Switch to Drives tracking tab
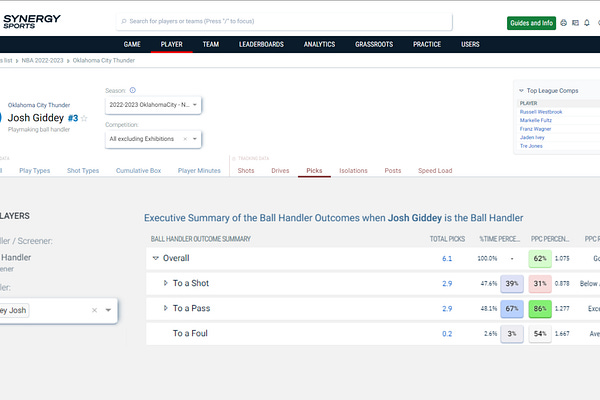Image resolution: width=600 pixels, height=400 pixels. (280, 171)
